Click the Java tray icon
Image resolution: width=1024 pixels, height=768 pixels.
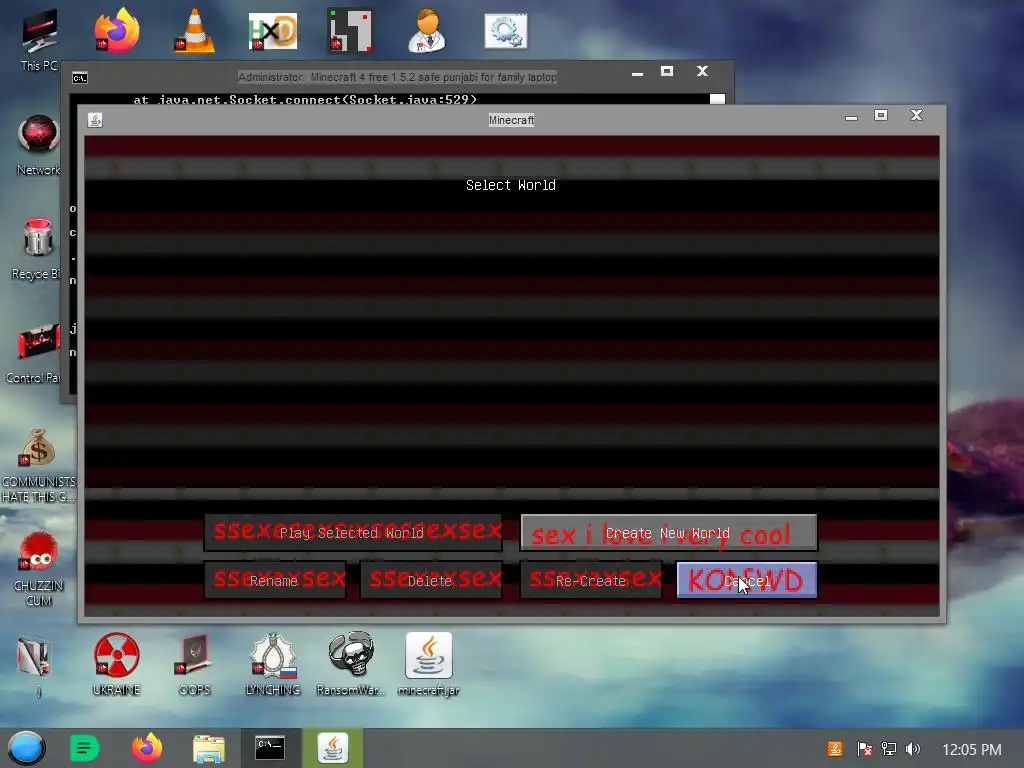pos(835,749)
